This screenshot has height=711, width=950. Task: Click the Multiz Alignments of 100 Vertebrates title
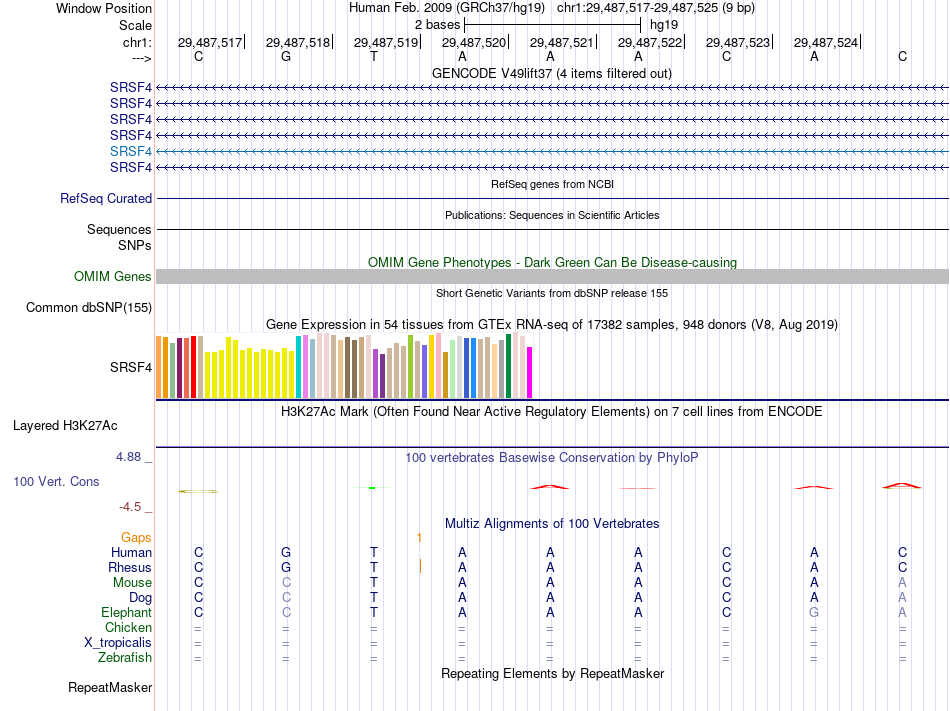pyautogui.click(x=551, y=524)
